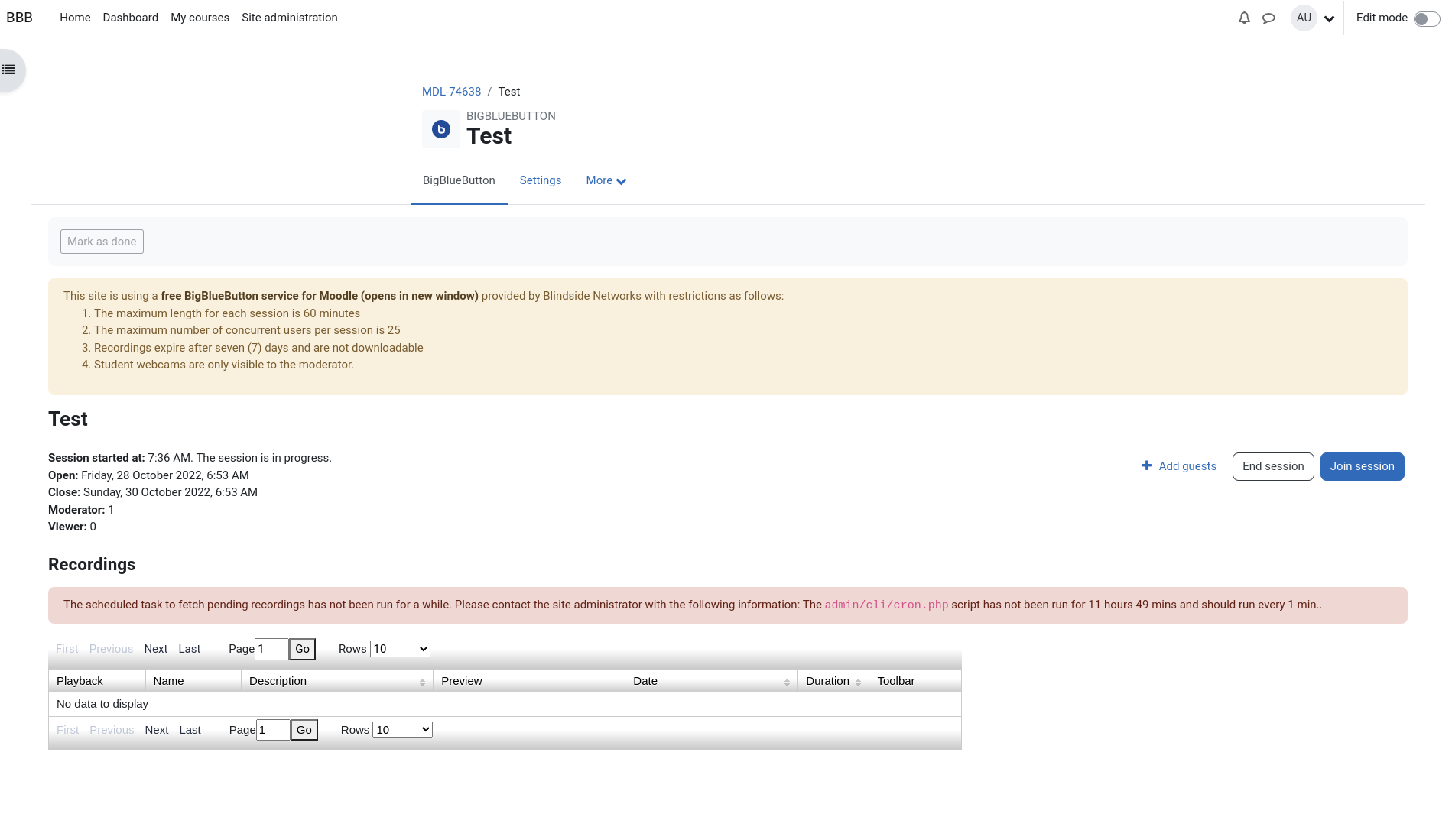Click the Join session button
The image size is (1452, 840).
tap(1362, 466)
